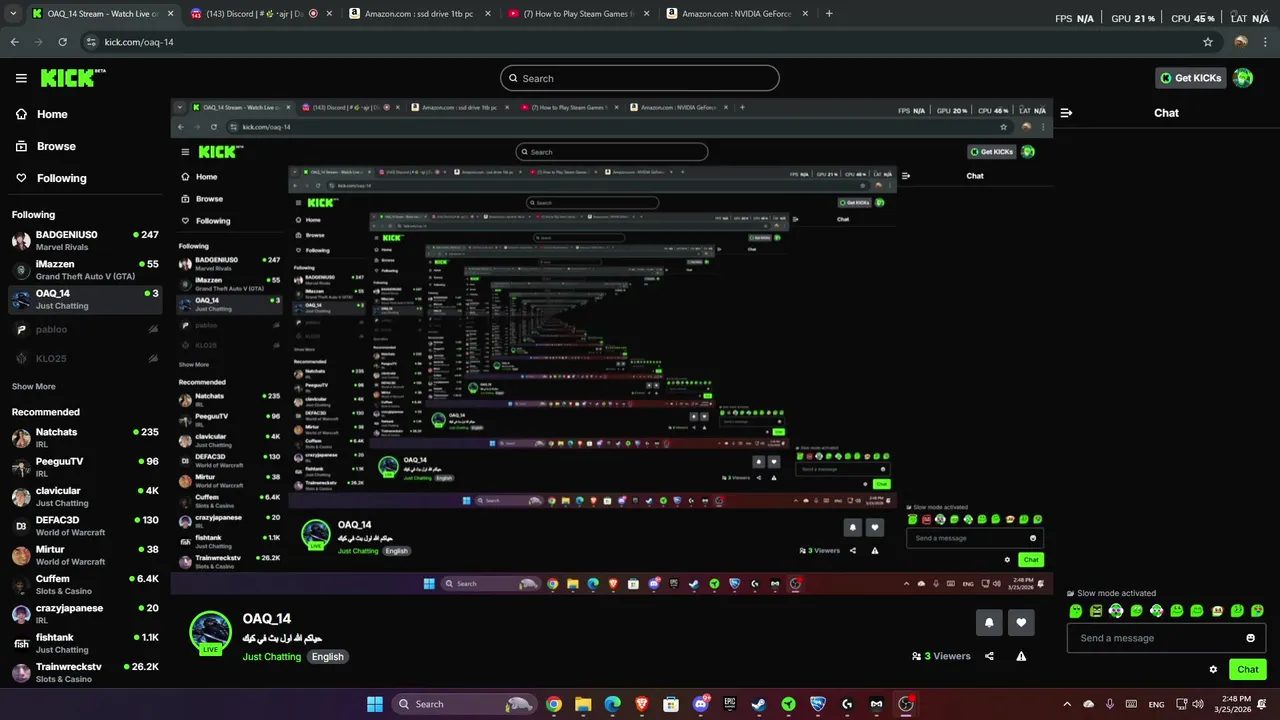Click the browser back arrow
This screenshot has height=720, width=1280.
pyautogui.click(x=14, y=42)
